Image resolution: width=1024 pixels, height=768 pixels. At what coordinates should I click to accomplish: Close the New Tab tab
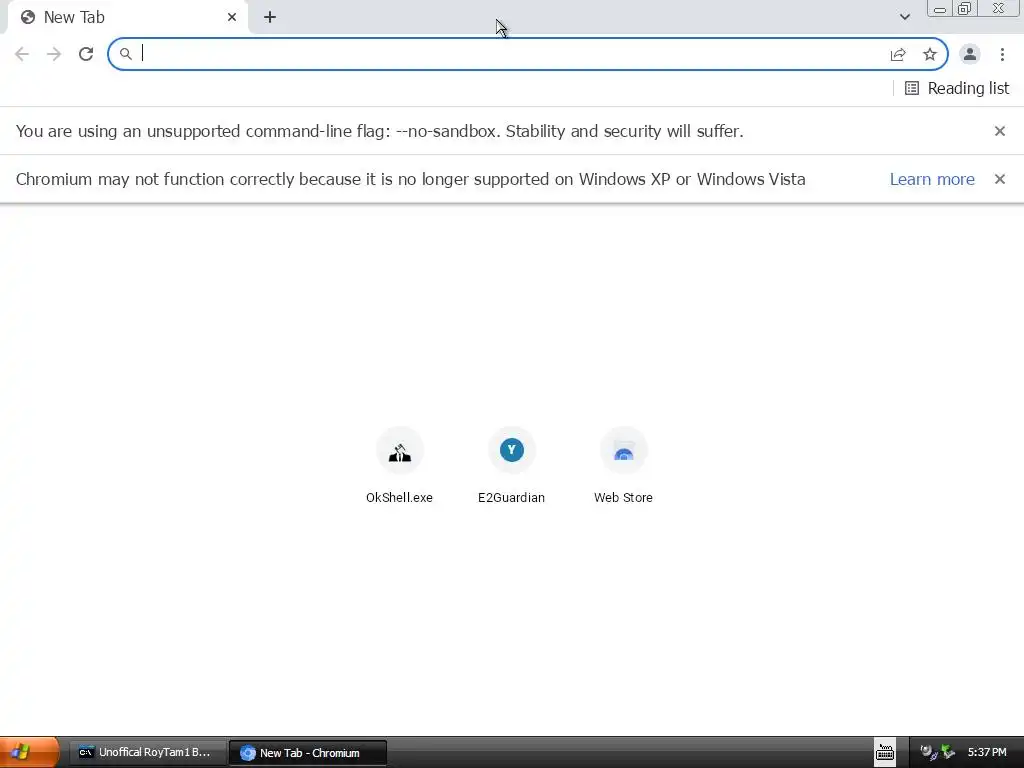click(x=232, y=18)
